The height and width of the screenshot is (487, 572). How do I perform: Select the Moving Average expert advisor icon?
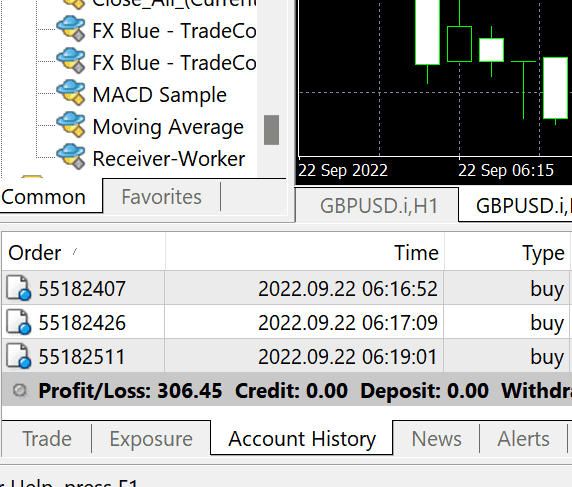click(x=71, y=125)
